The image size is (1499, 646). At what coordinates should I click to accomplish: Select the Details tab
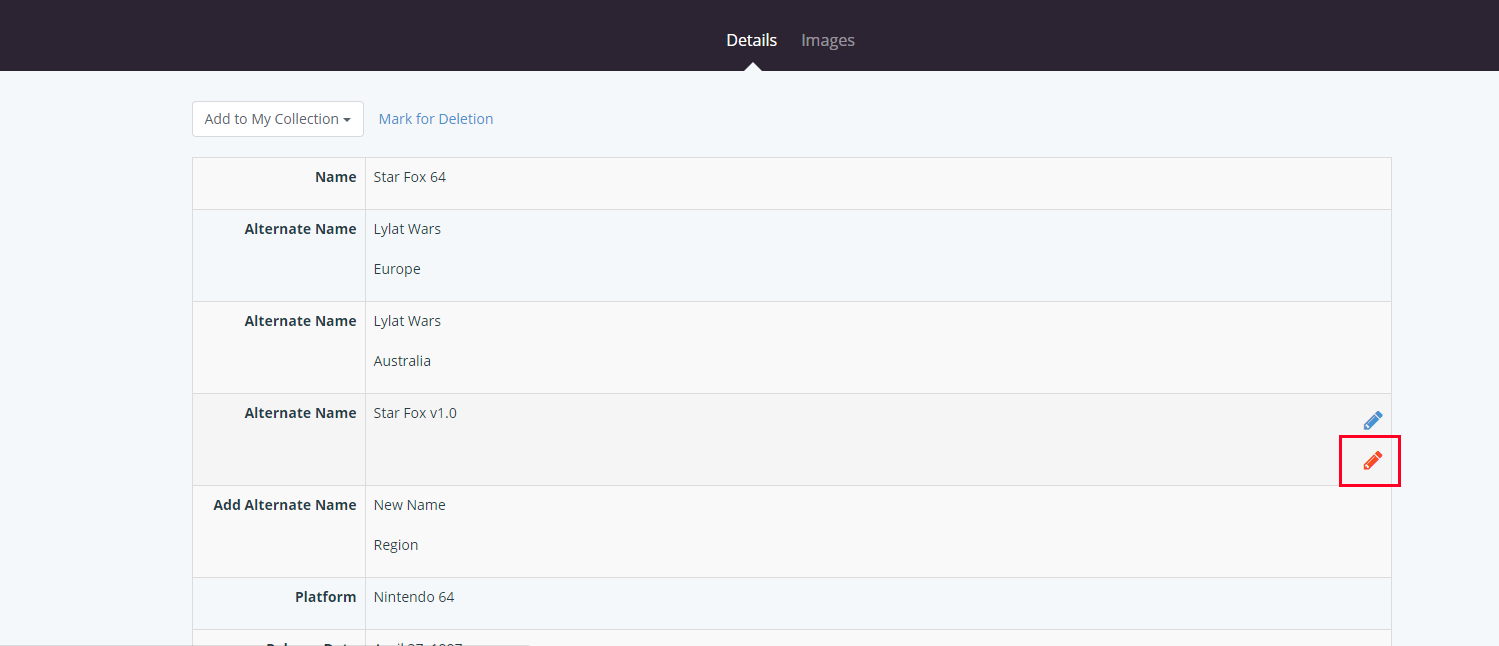click(752, 40)
